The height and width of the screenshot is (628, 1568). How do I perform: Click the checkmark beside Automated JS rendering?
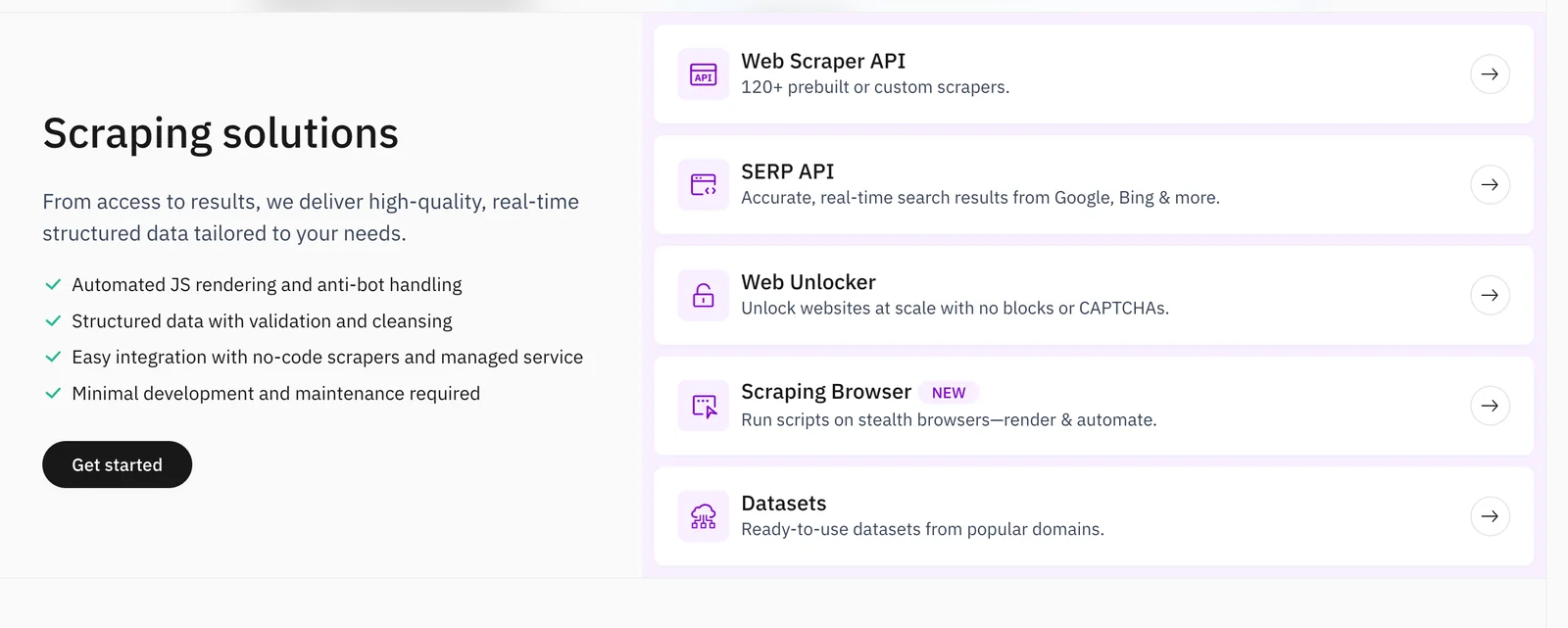pos(53,285)
